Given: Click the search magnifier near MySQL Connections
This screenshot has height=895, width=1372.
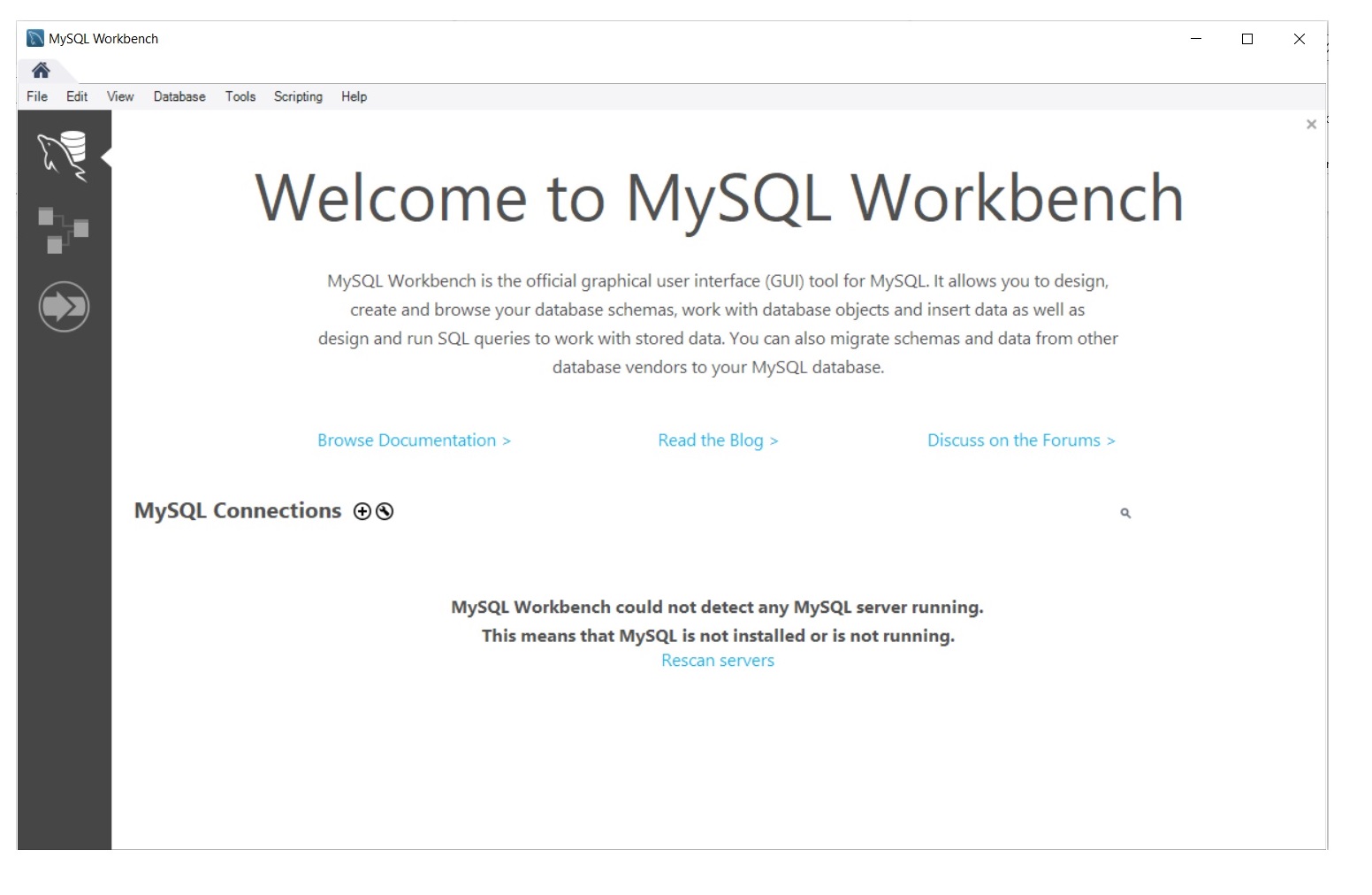Looking at the screenshot, I should coord(1125,513).
